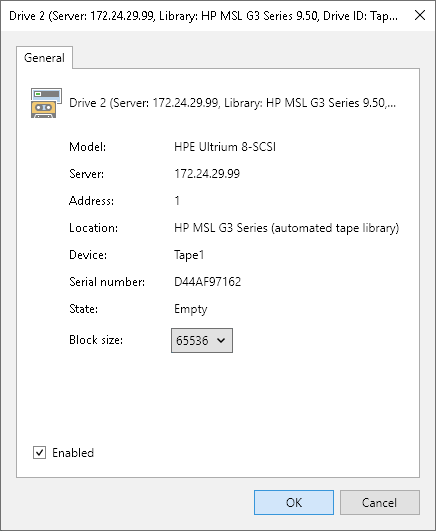Click the Block size label
This screenshot has height=531, width=436.
tap(96, 340)
